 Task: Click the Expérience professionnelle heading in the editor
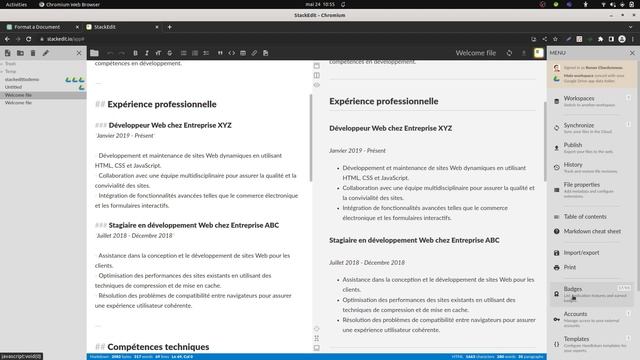[x=162, y=104]
